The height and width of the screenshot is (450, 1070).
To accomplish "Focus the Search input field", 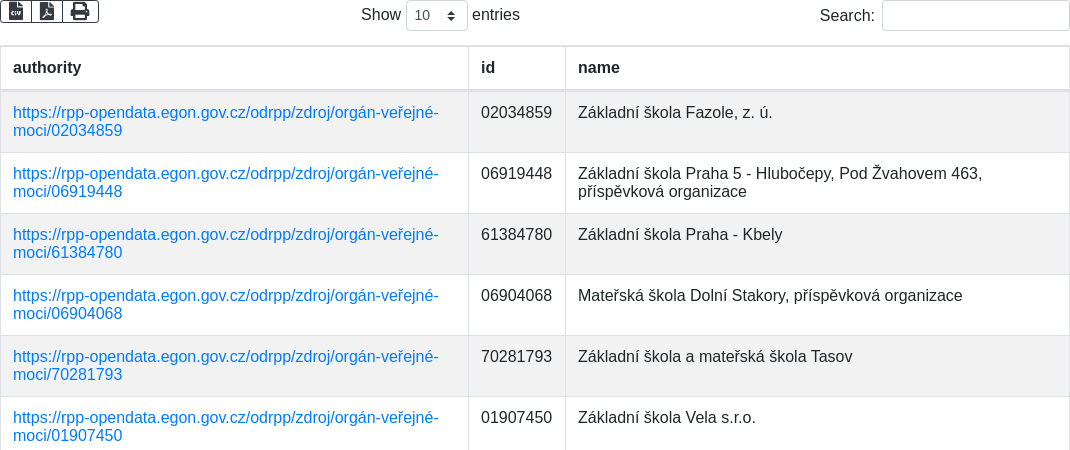I will click(975, 15).
